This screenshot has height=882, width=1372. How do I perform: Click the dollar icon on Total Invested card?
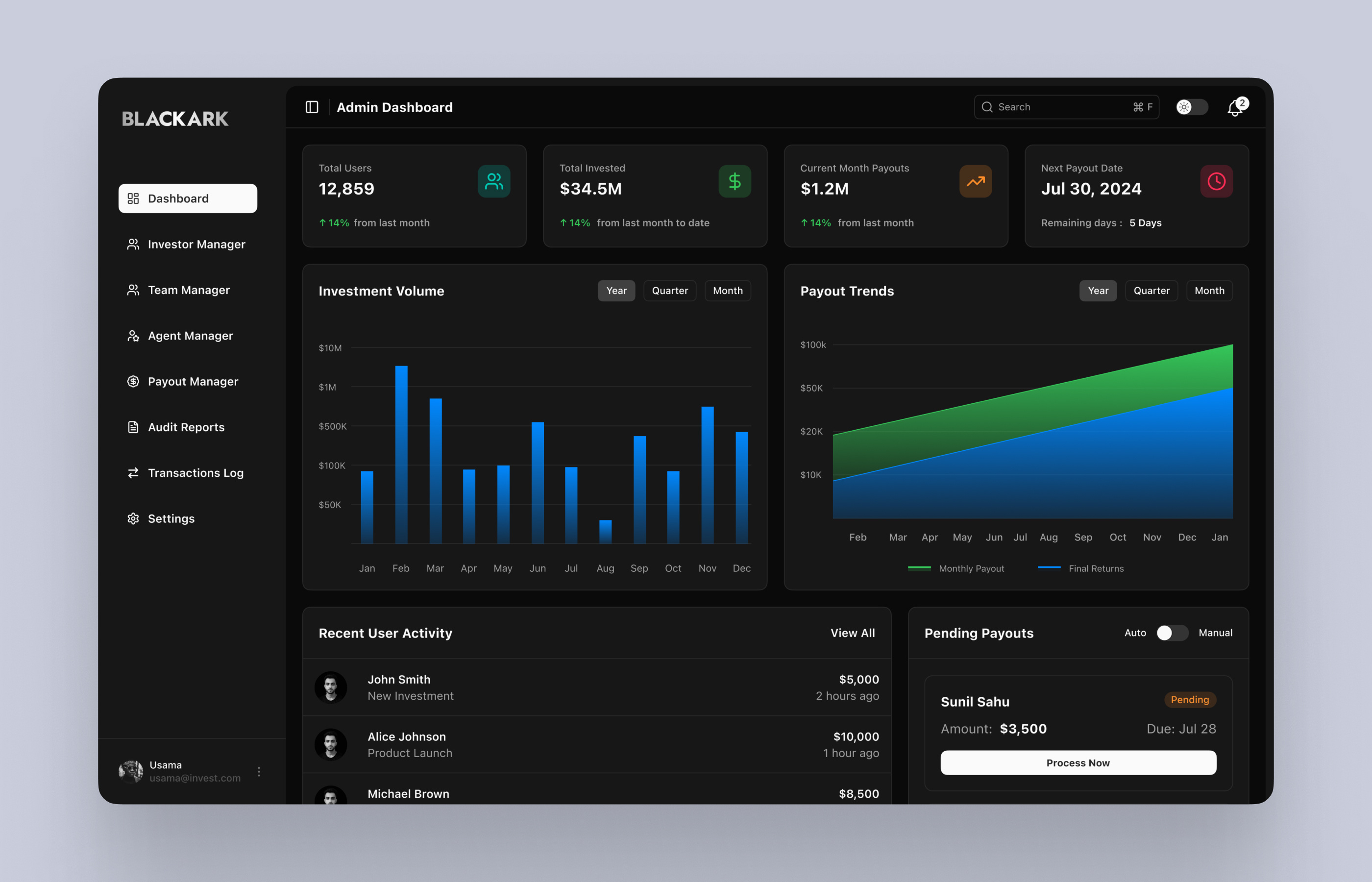point(735,182)
